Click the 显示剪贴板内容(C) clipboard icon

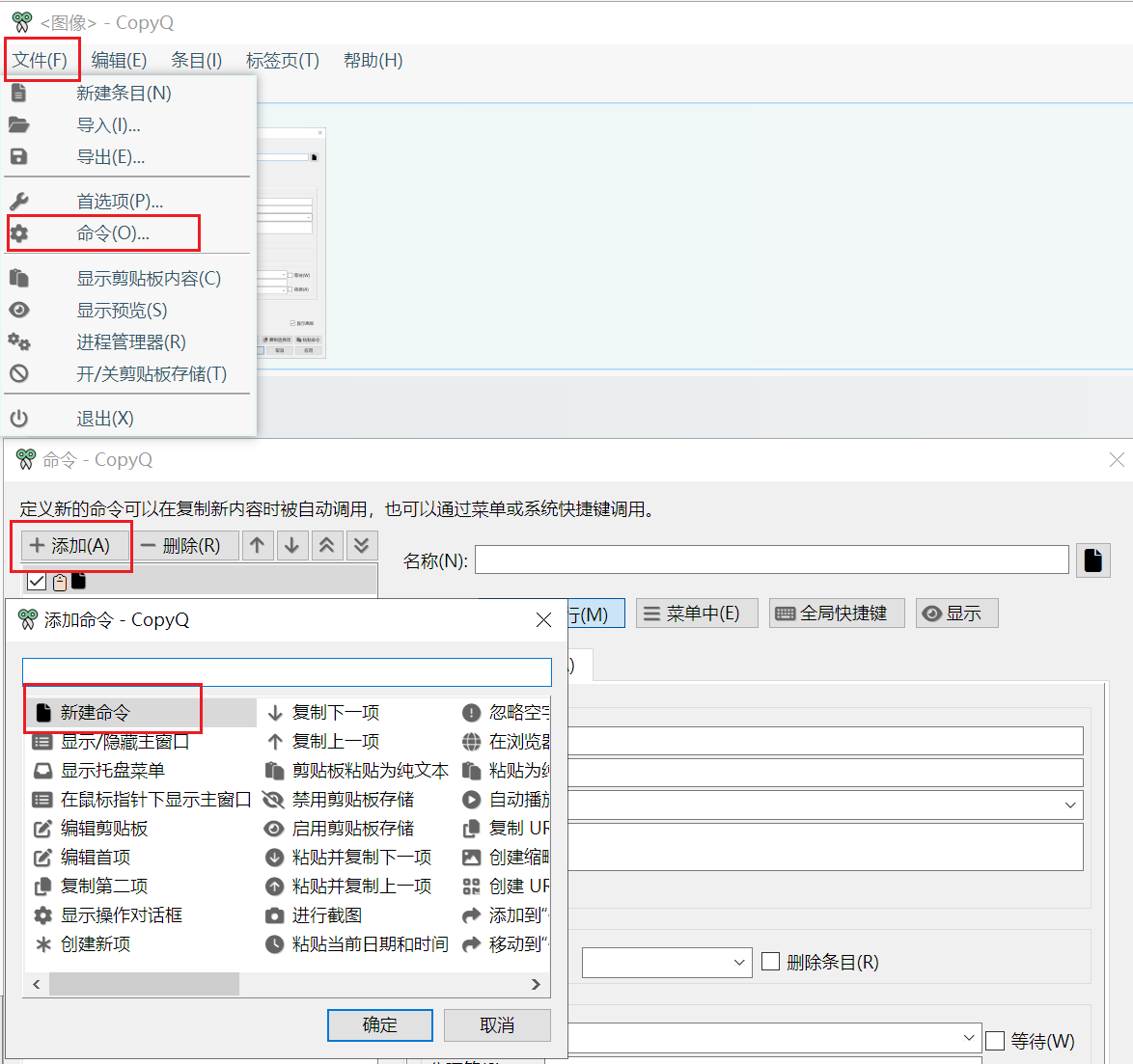(18, 278)
